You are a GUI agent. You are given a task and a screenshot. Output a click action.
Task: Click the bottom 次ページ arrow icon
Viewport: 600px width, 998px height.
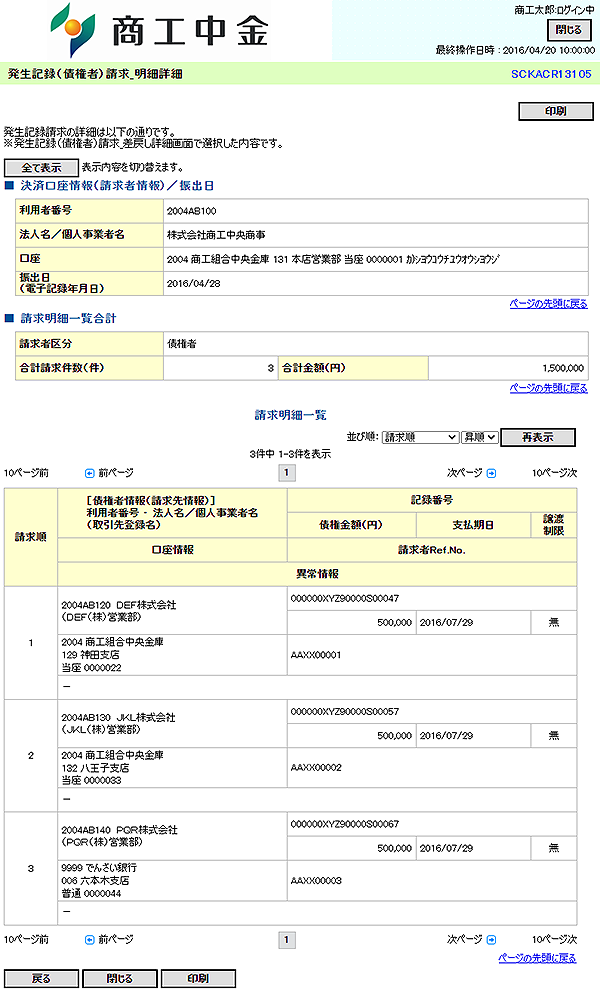491,940
